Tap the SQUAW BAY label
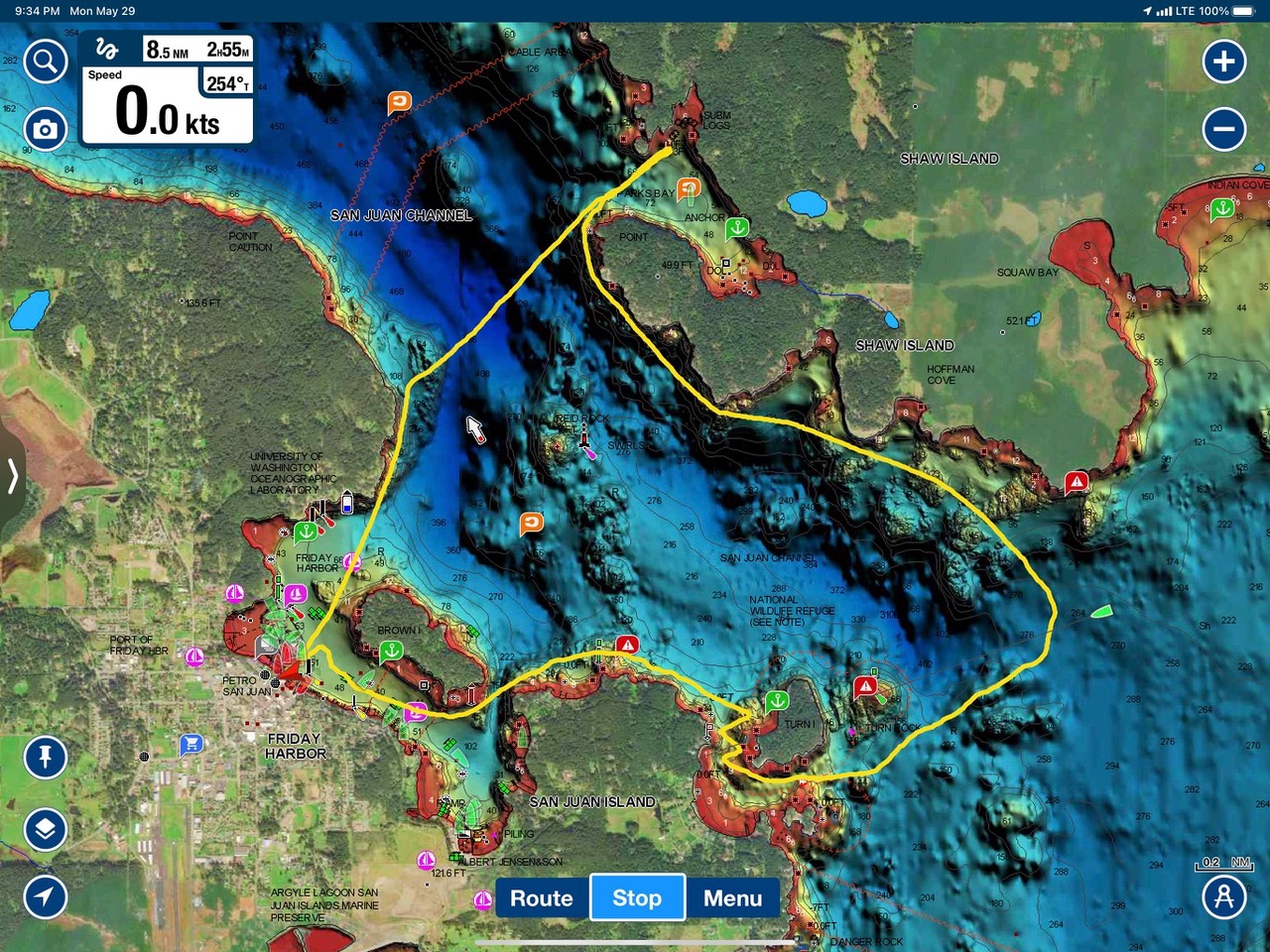 click(x=1027, y=273)
